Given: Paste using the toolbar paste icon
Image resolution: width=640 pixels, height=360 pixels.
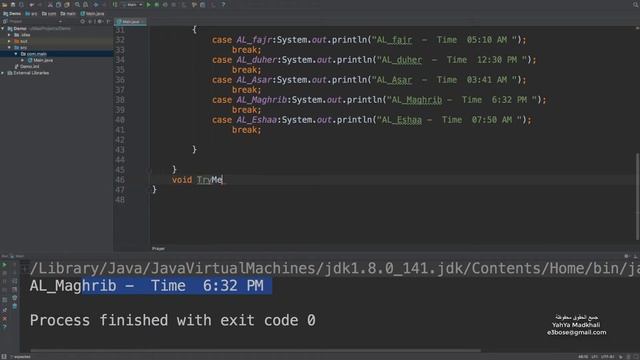Looking at the screenshot, I should (67, 4).
